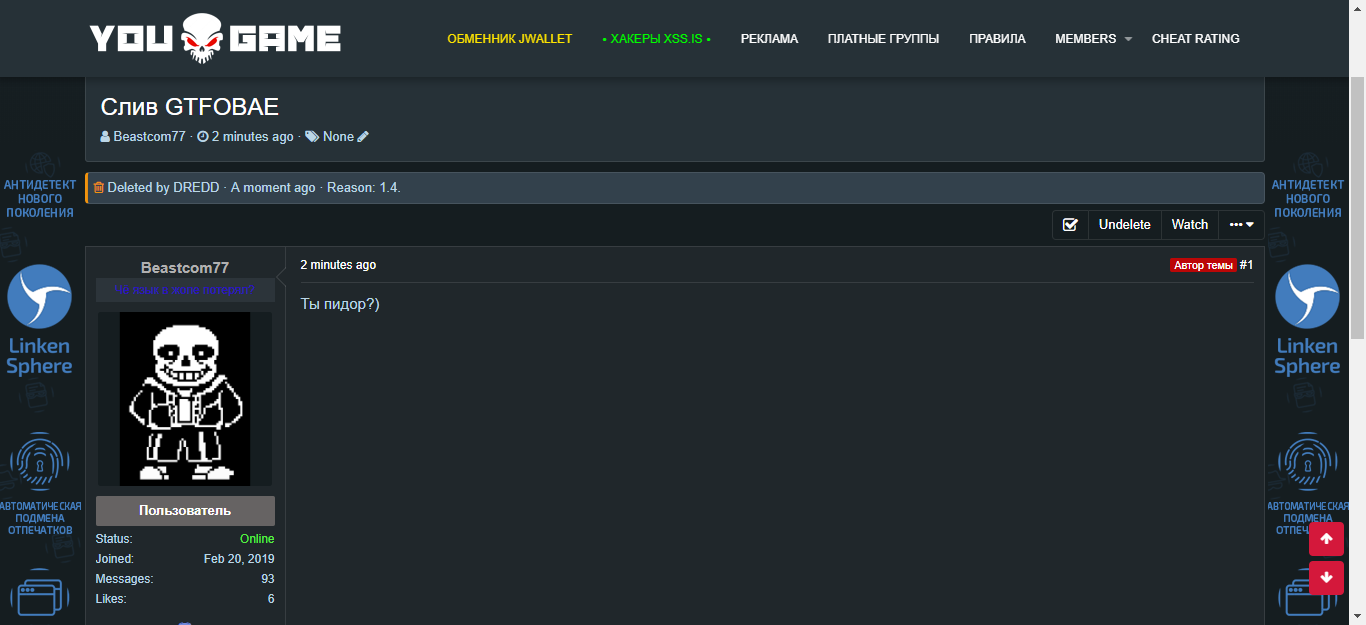Click the Пользователь user banner
The height and width of the screenshot is (625, 1366).
click(185, 510)
